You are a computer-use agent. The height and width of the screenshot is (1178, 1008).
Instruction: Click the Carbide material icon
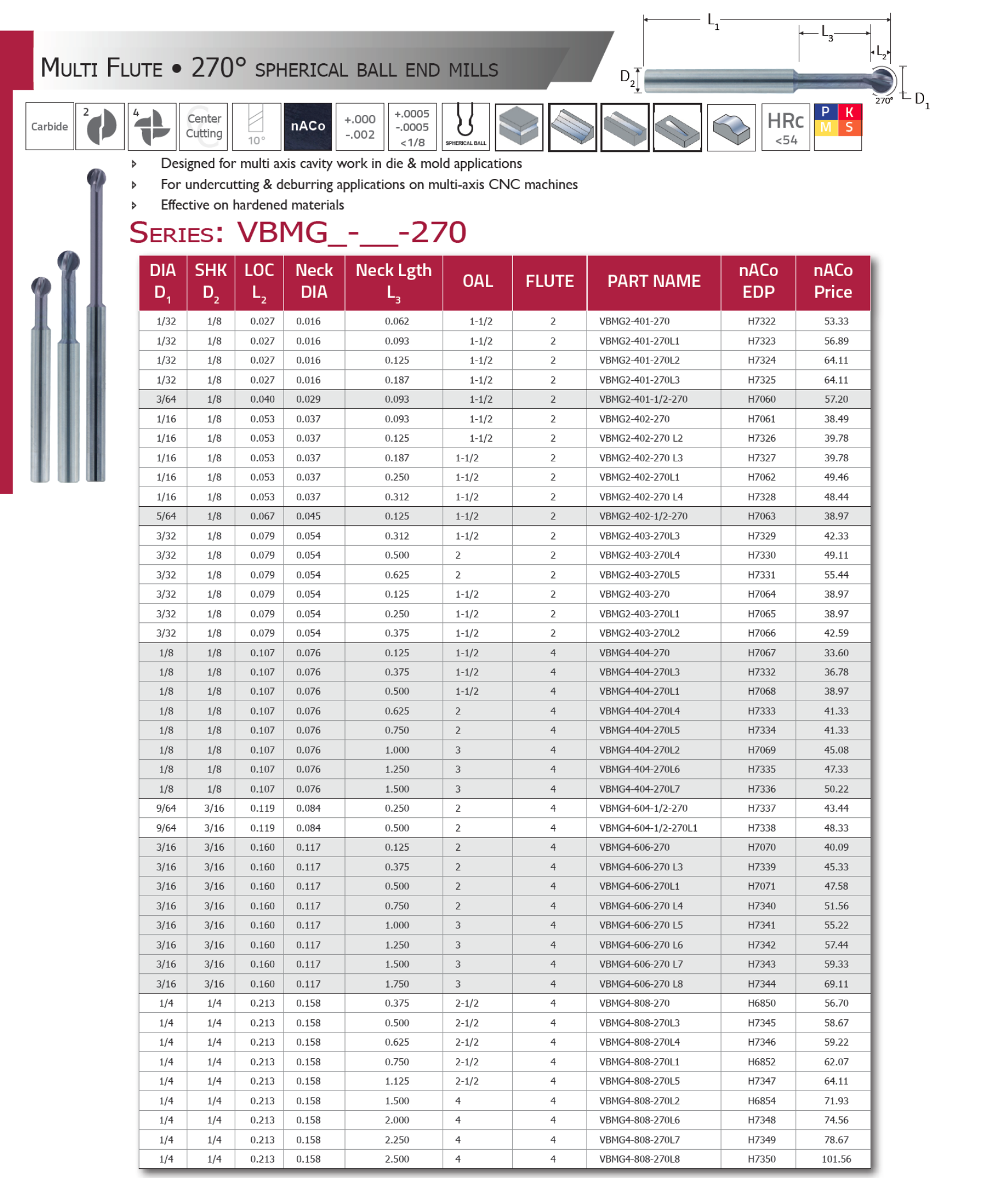49,127
